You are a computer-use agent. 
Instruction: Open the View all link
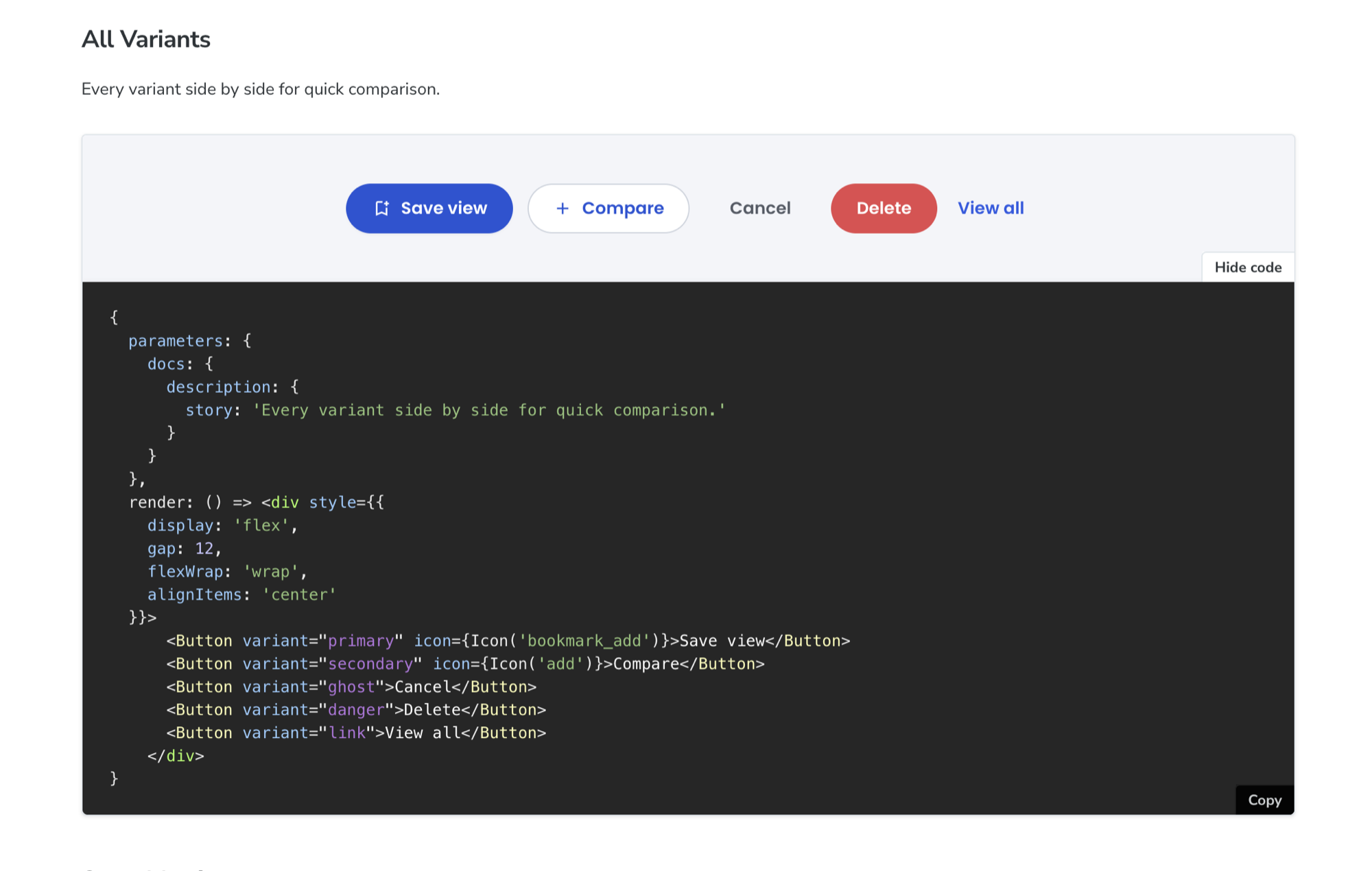coord(991,208)
